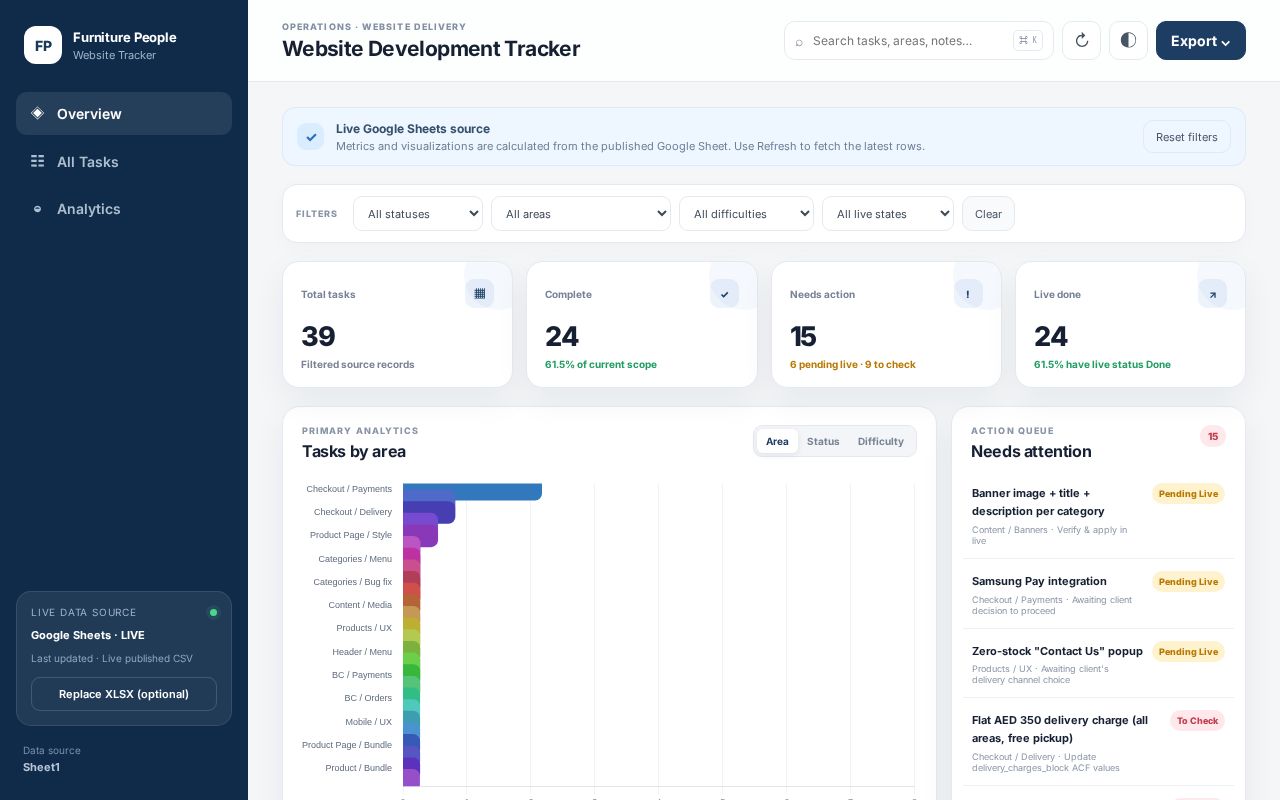Click the Product Page / Bundle chart label
The width and height of the screenshot is (1280, 800).
click(347, 745)
